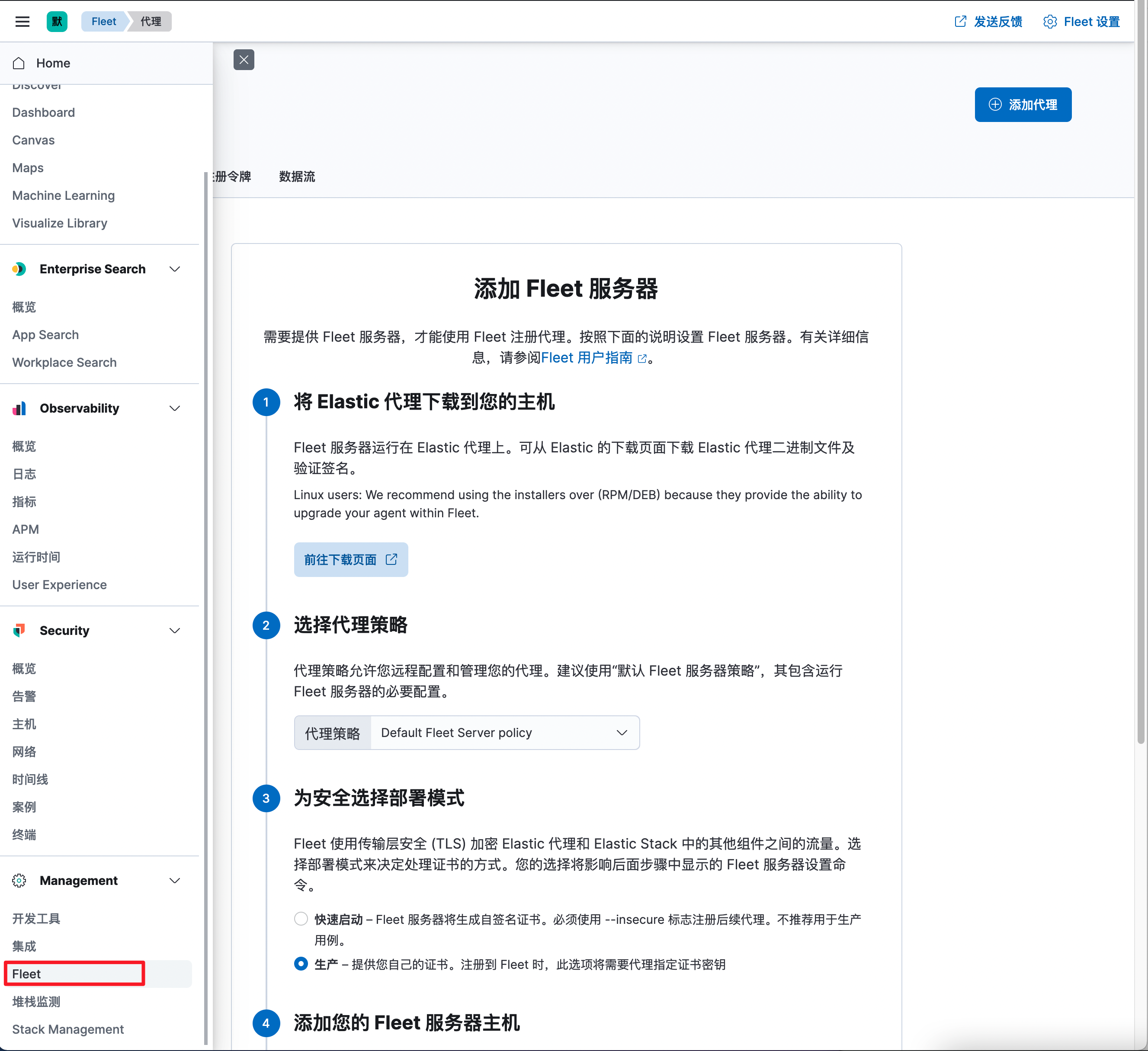Click the Security shield logo icon

tap(19, 630)
